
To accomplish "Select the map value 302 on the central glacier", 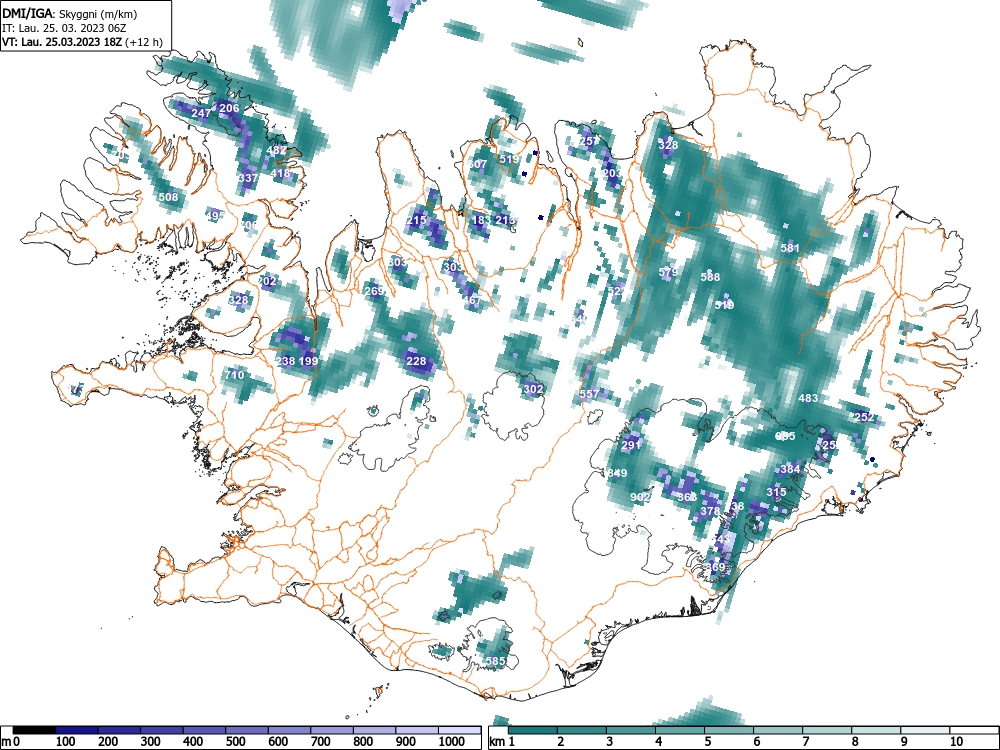I will [533, 389].
